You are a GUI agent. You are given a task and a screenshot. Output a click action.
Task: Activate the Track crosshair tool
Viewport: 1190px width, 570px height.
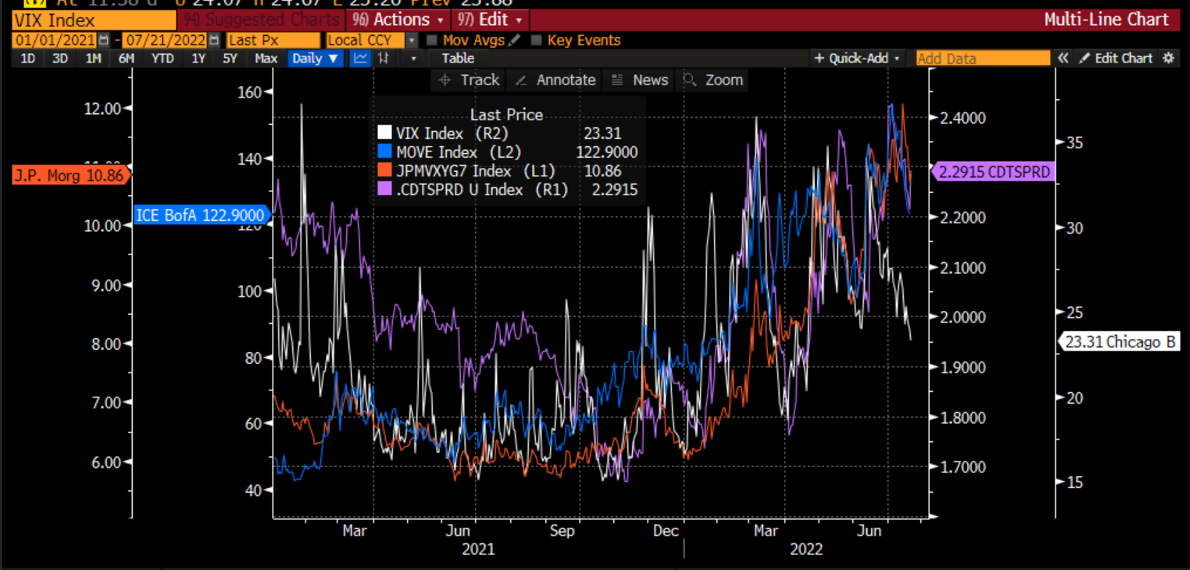coord(469,80)
